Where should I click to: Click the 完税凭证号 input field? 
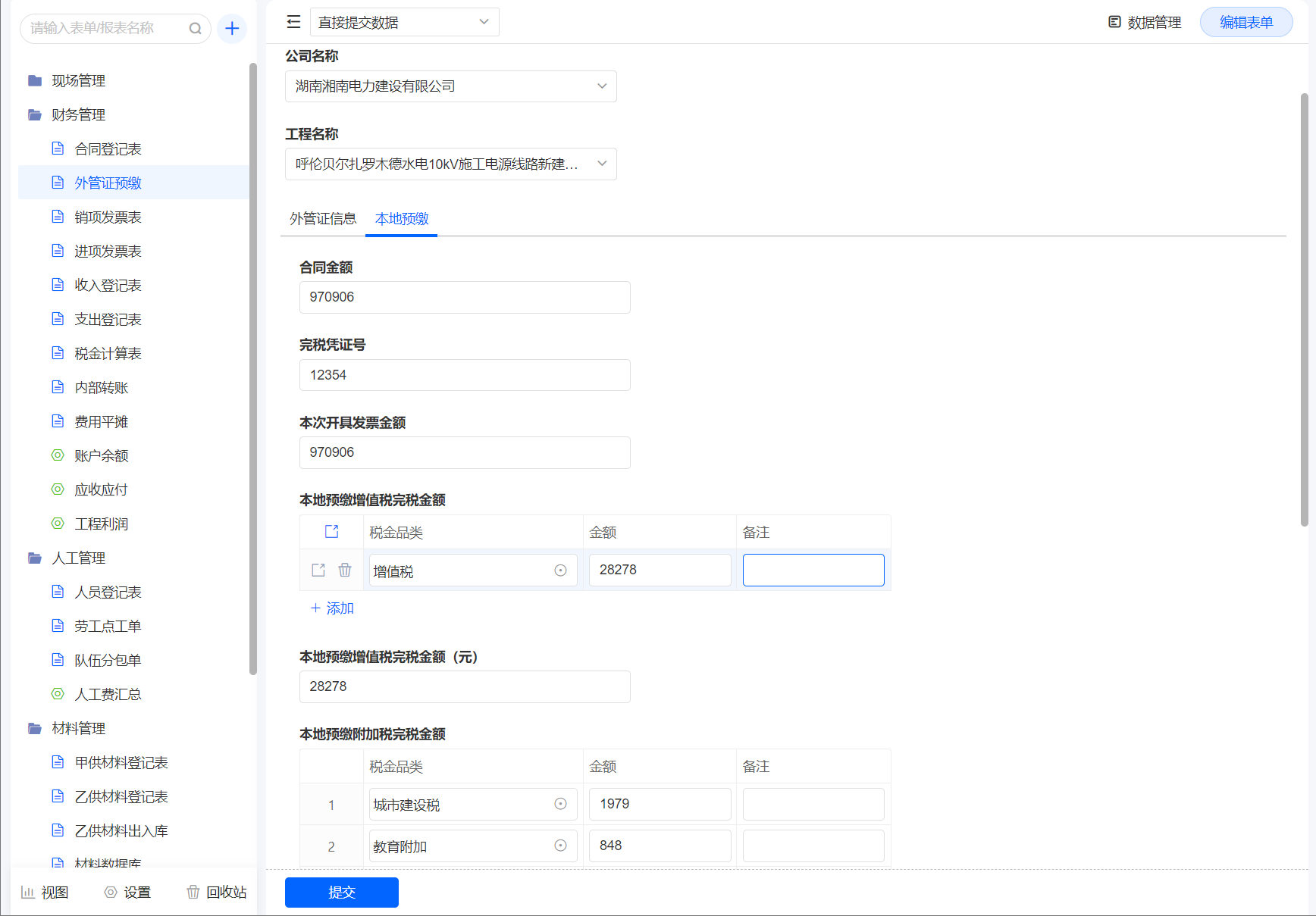(x=464, y=375)
